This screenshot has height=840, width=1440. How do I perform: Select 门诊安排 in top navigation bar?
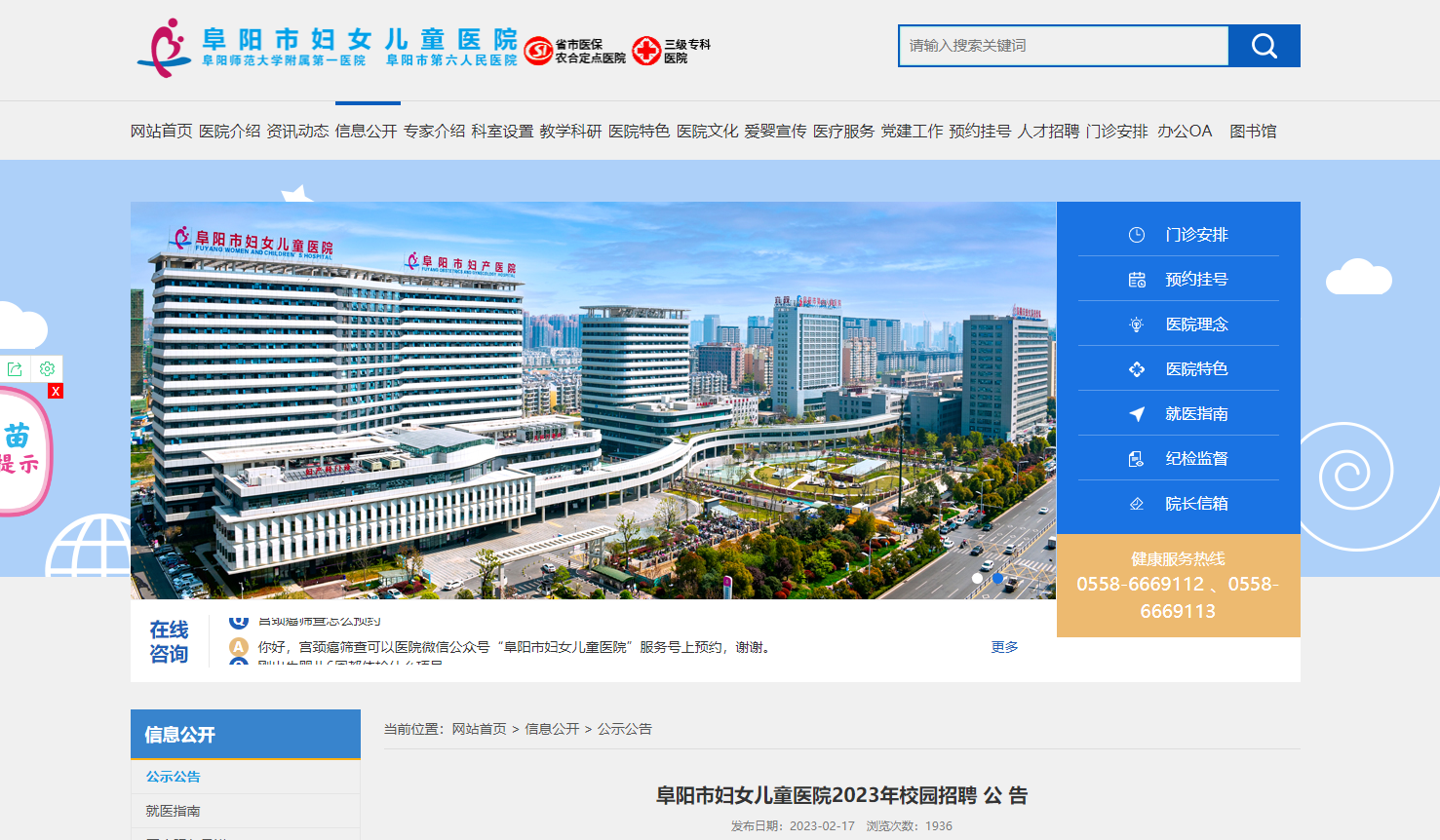coord(1117,132)
